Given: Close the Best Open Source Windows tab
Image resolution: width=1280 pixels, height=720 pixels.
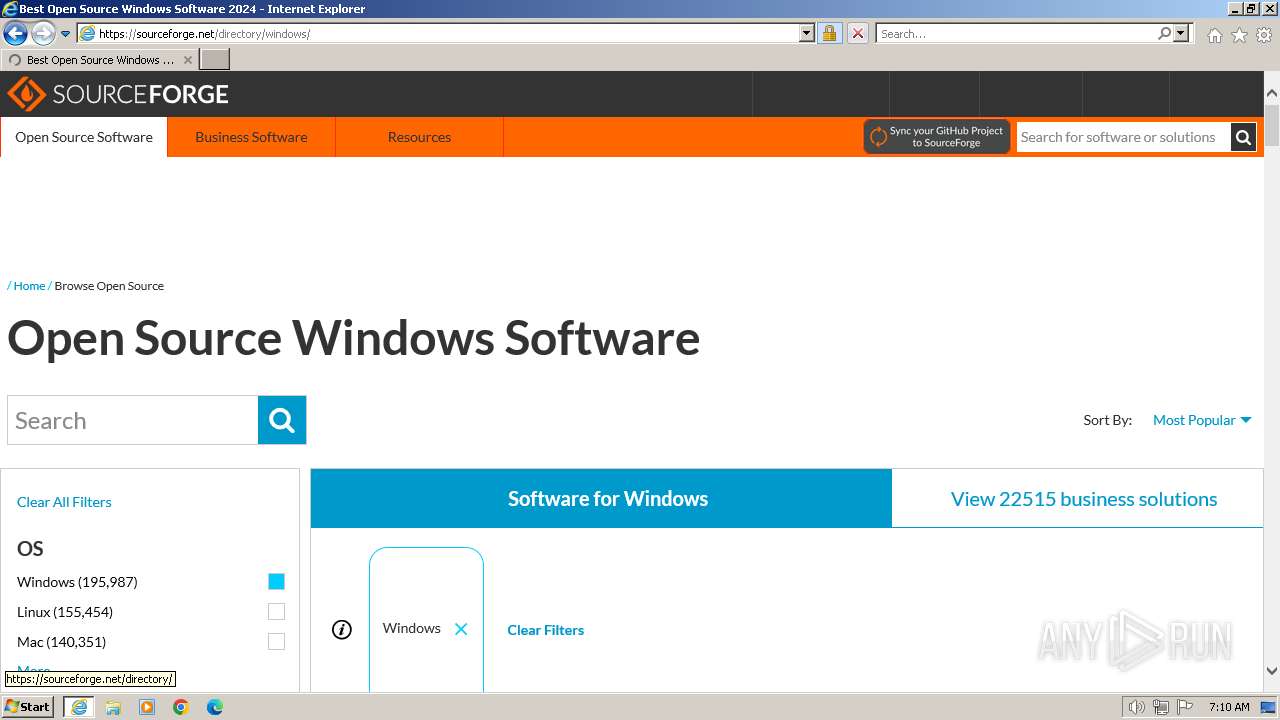Looking at the screenshot, I should 187,60.
